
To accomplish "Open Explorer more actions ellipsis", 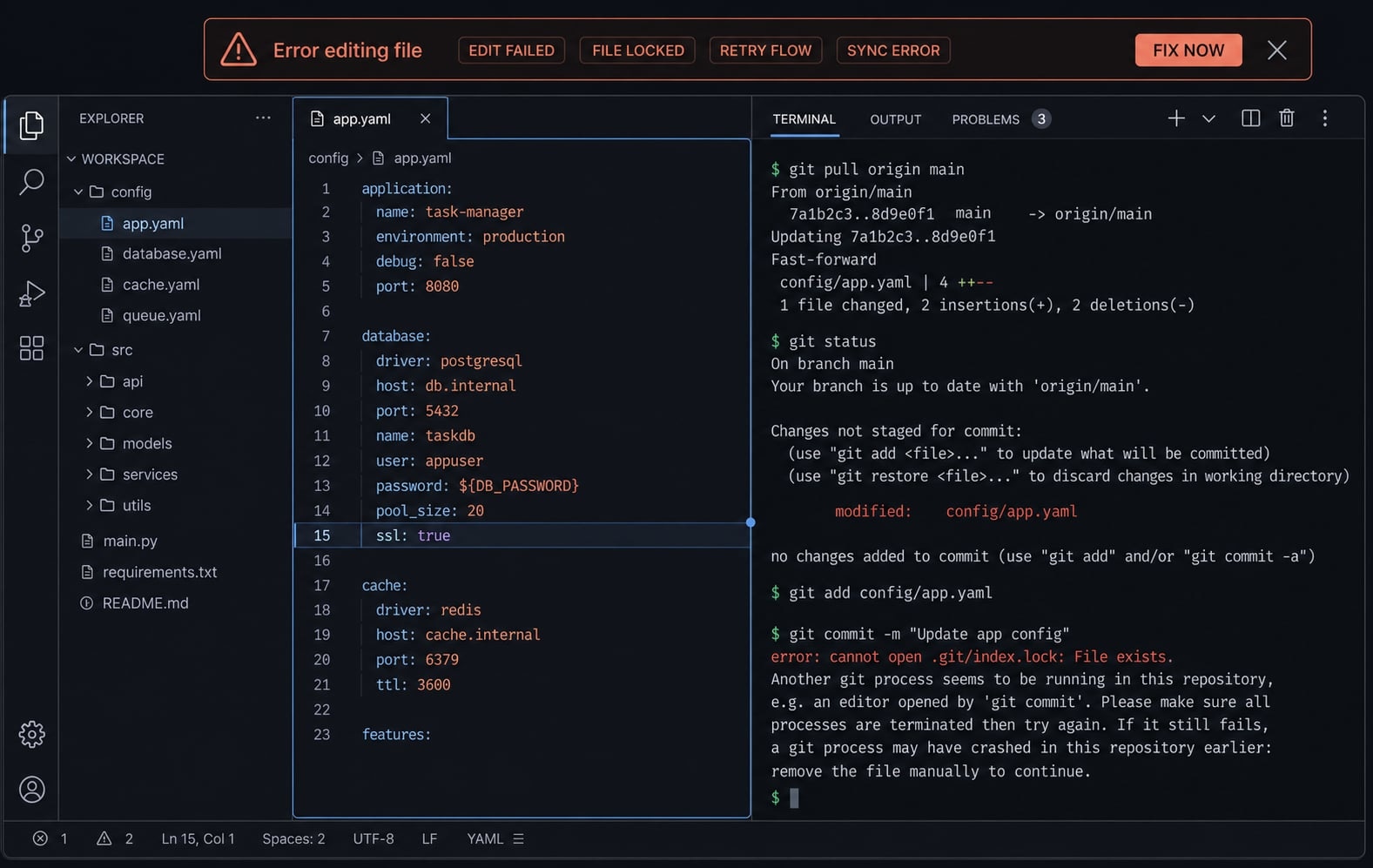I will tap(263, 118).
